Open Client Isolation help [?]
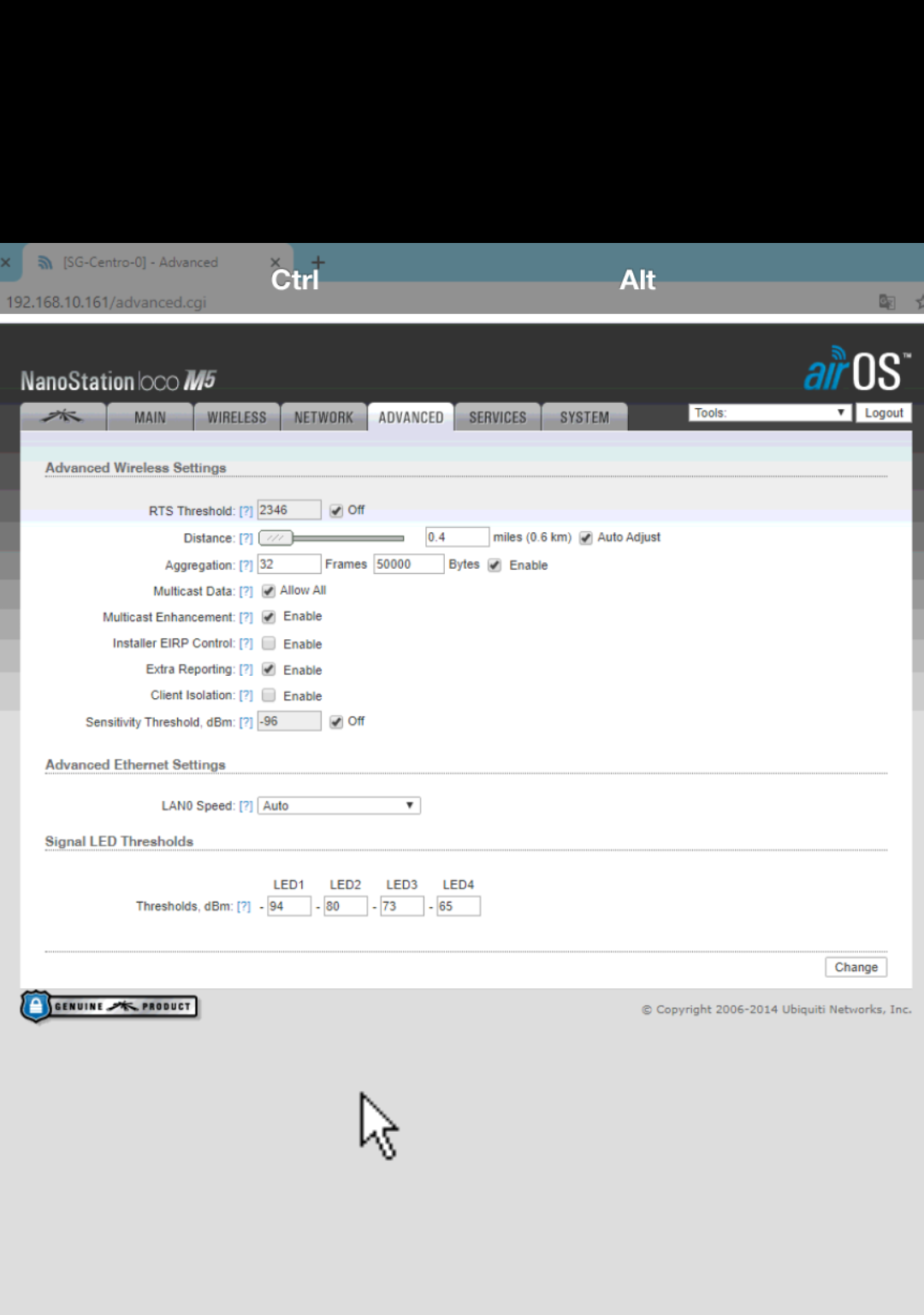 246,696
